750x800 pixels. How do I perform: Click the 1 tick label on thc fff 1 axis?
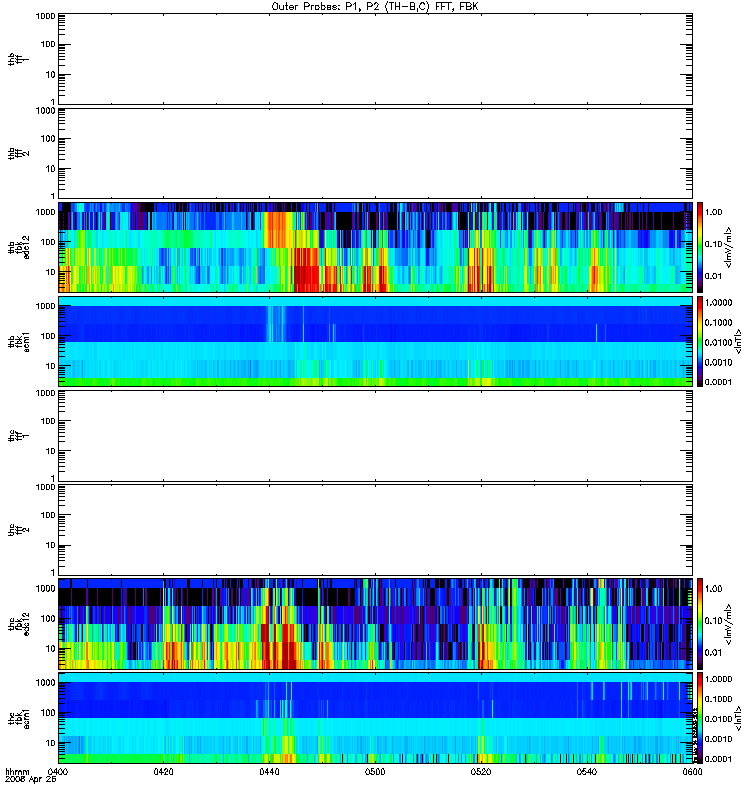53,479
